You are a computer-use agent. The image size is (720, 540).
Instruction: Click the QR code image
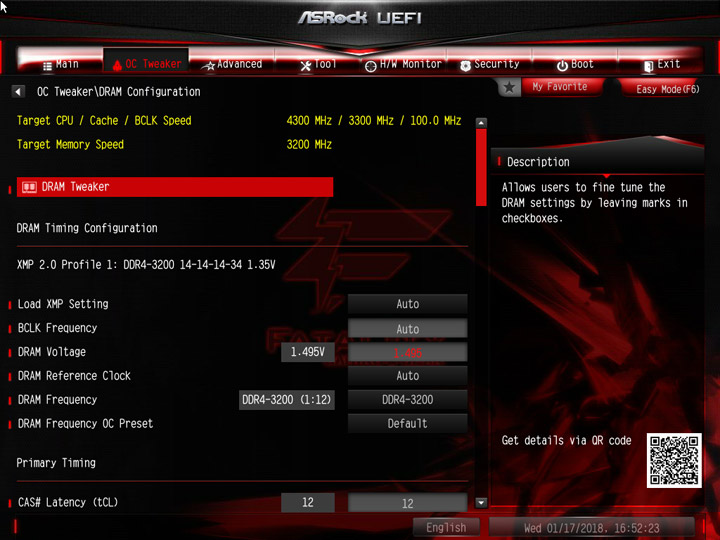[674, 460]
